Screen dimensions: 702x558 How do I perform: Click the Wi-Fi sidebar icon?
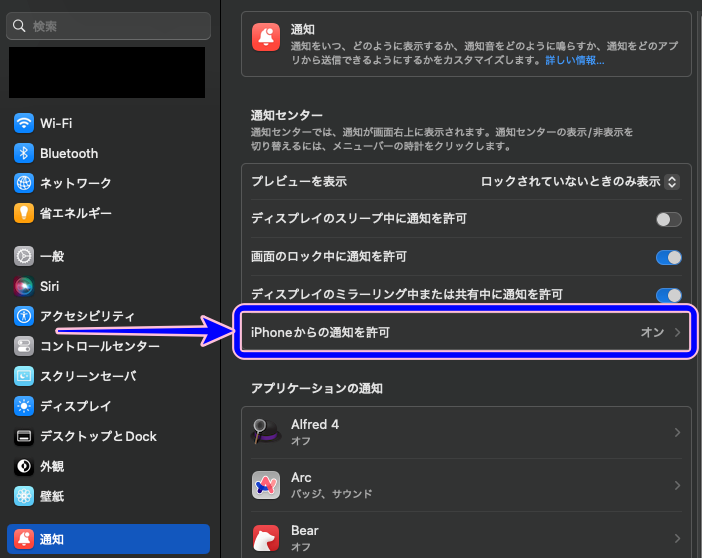pos(24,123)
